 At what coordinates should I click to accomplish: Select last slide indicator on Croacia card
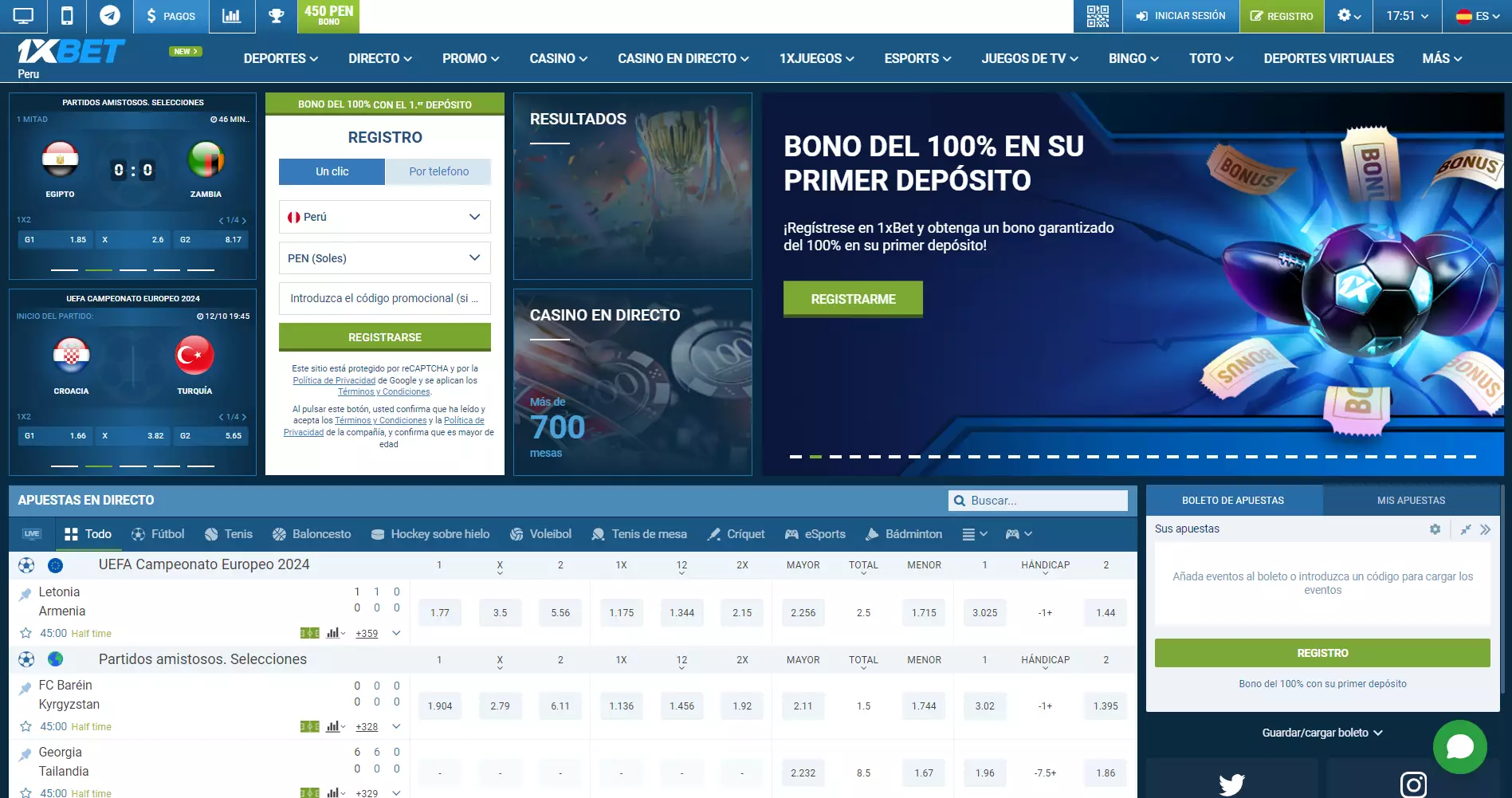[x=201, y=466]
